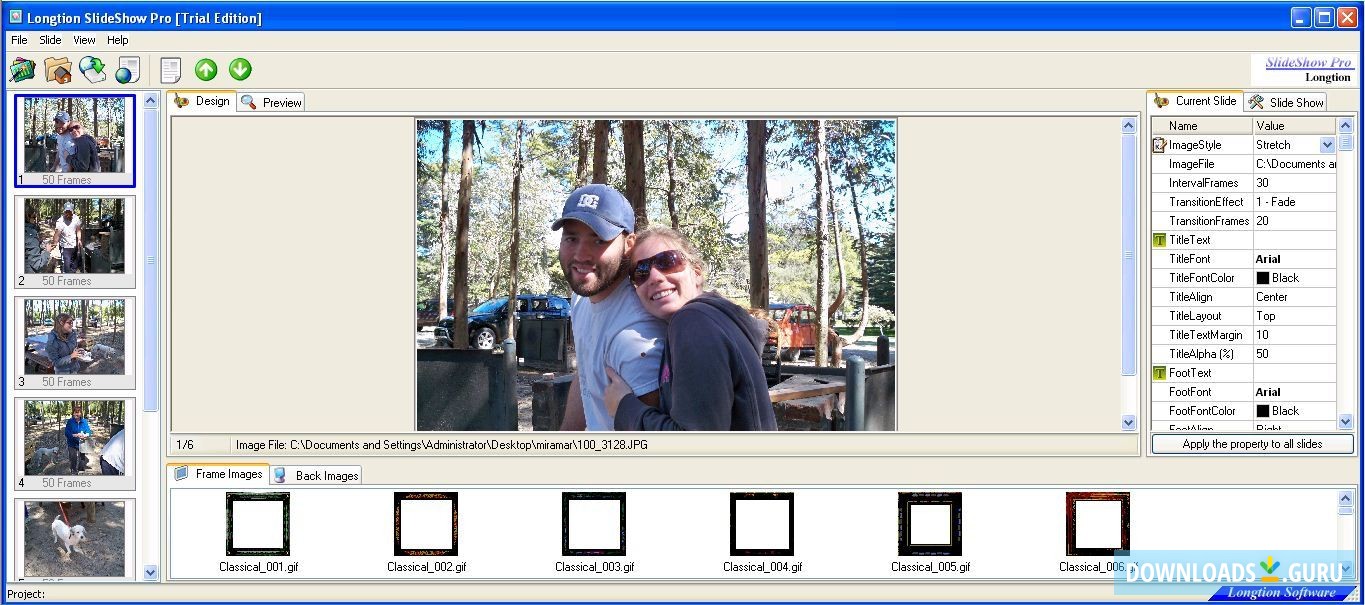Screen dimensions: 1365x605
Task: Click the Name column header
Action: tap(1202, 126)
